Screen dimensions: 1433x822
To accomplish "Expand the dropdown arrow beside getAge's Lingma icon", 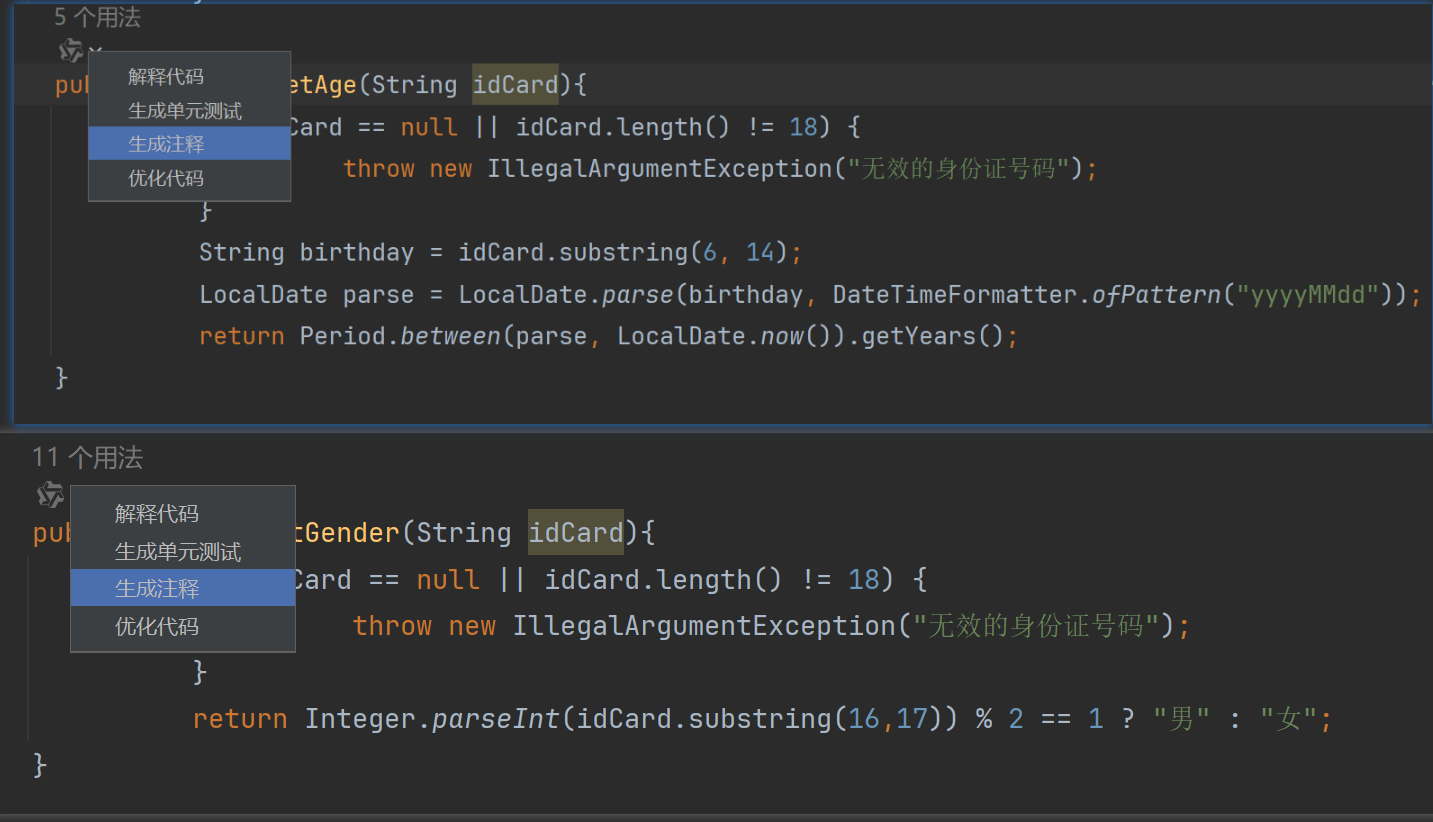I will tap(94, 50).
